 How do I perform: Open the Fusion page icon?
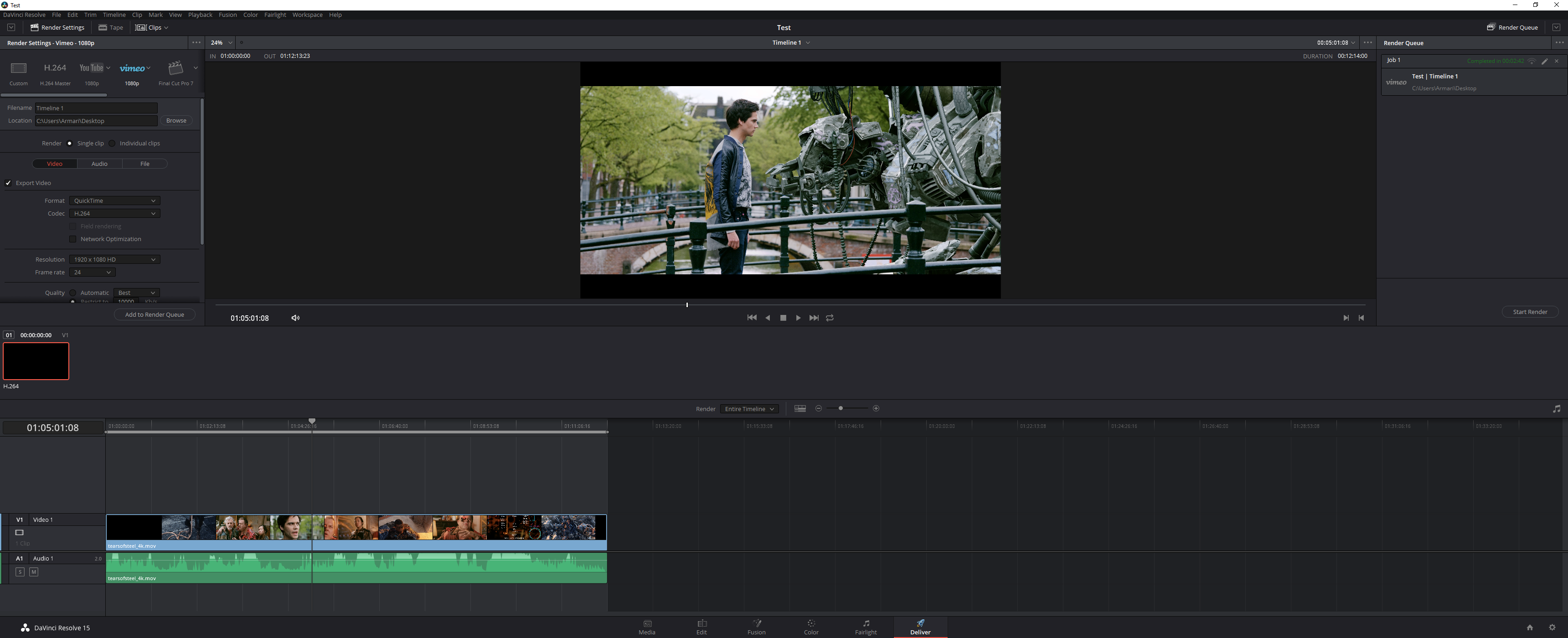757,627
